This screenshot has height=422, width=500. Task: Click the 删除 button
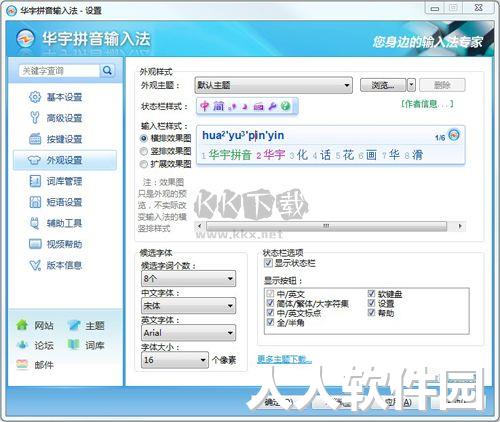point(442,85)
